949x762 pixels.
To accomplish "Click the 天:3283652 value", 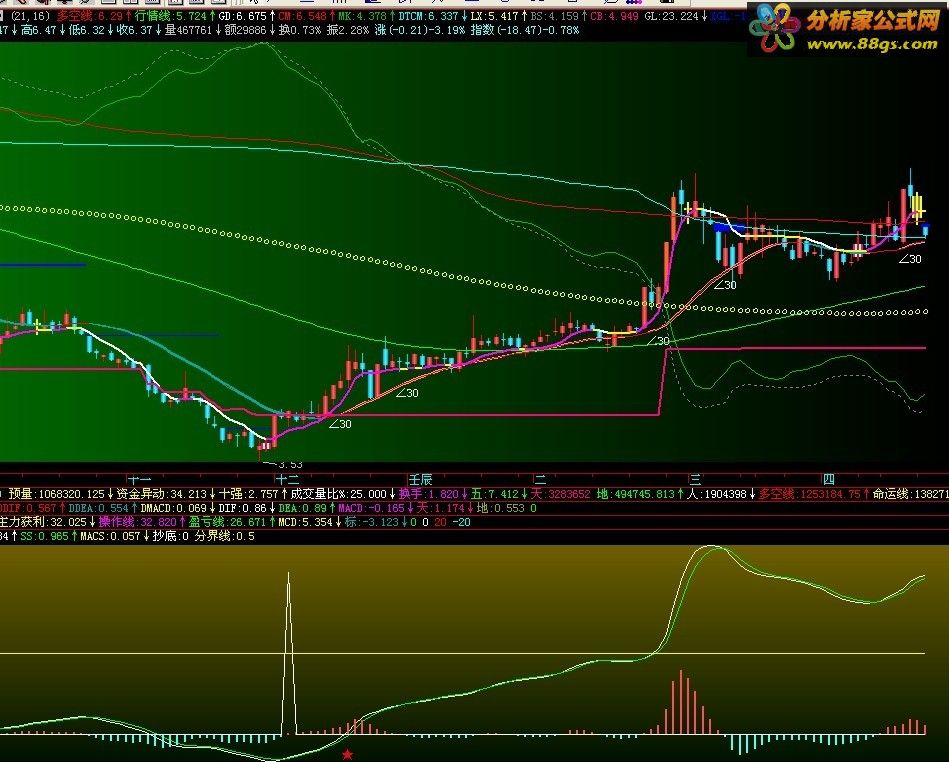I will point(560,494).
